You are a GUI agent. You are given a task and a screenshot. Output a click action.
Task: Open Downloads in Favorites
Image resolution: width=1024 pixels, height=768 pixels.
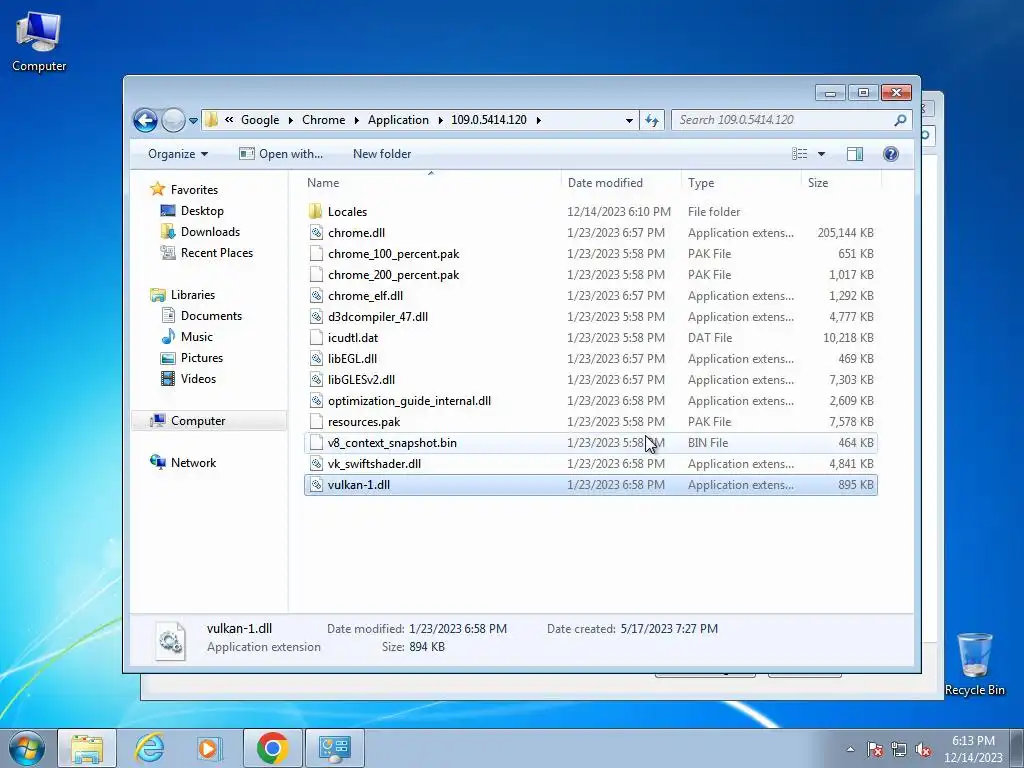click(210, 232)
